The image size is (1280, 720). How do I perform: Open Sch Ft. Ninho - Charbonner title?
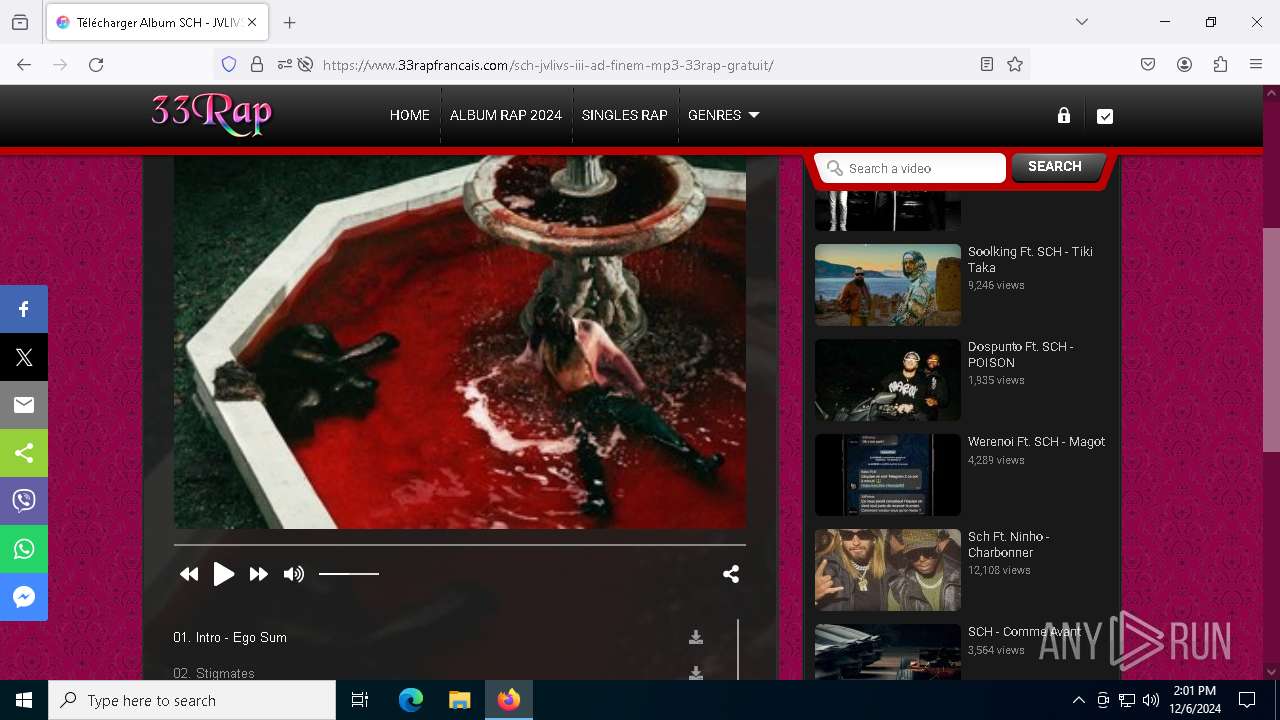click(1008, 545)
